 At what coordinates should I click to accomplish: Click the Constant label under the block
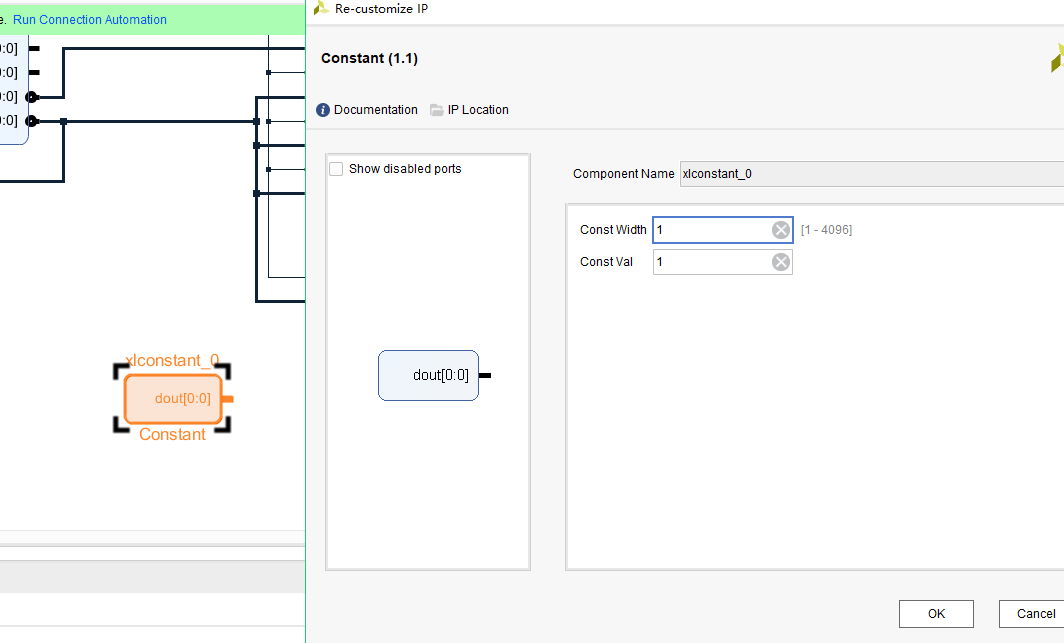pos(172,435)
